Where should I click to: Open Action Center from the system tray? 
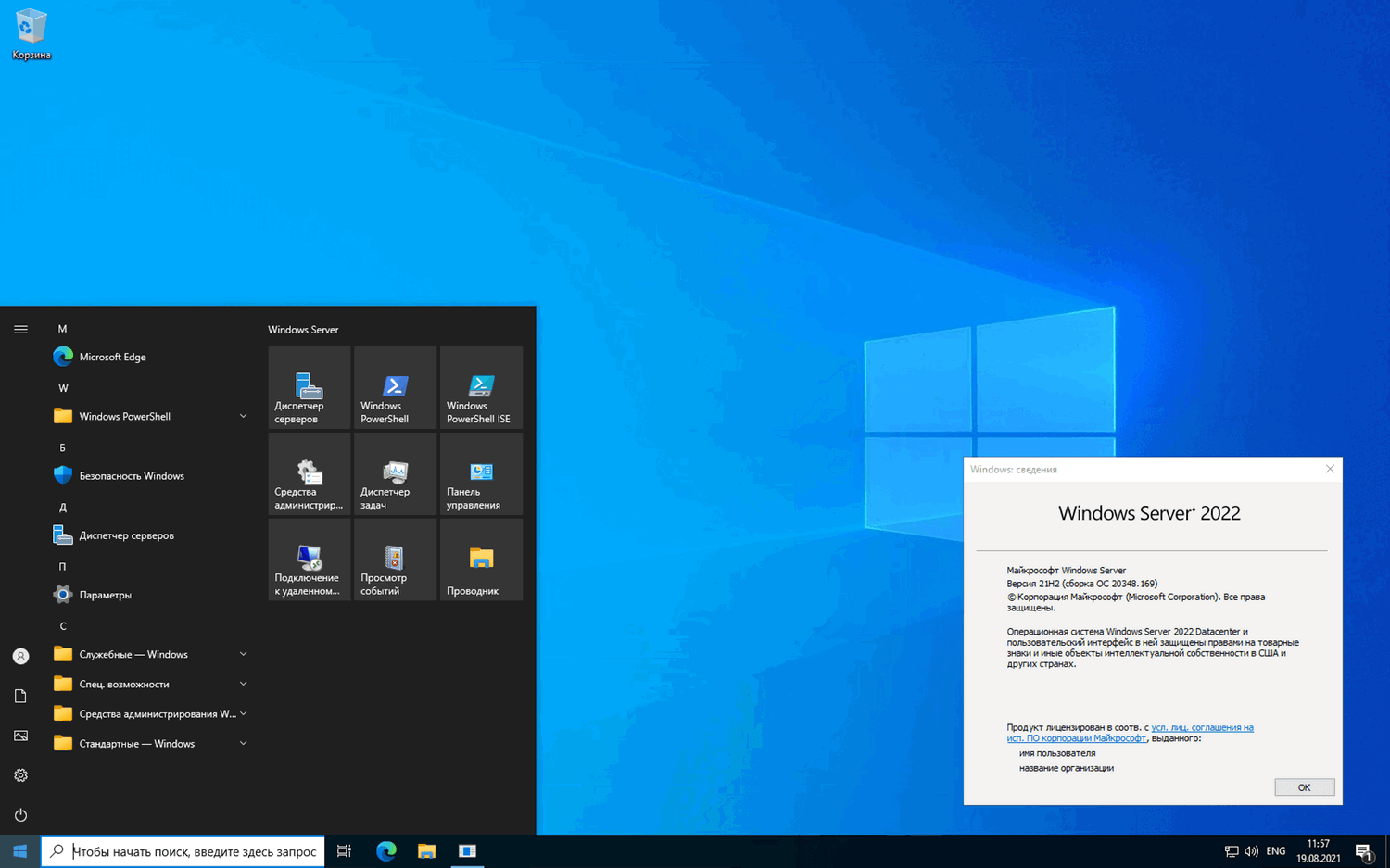(1364, 850)
